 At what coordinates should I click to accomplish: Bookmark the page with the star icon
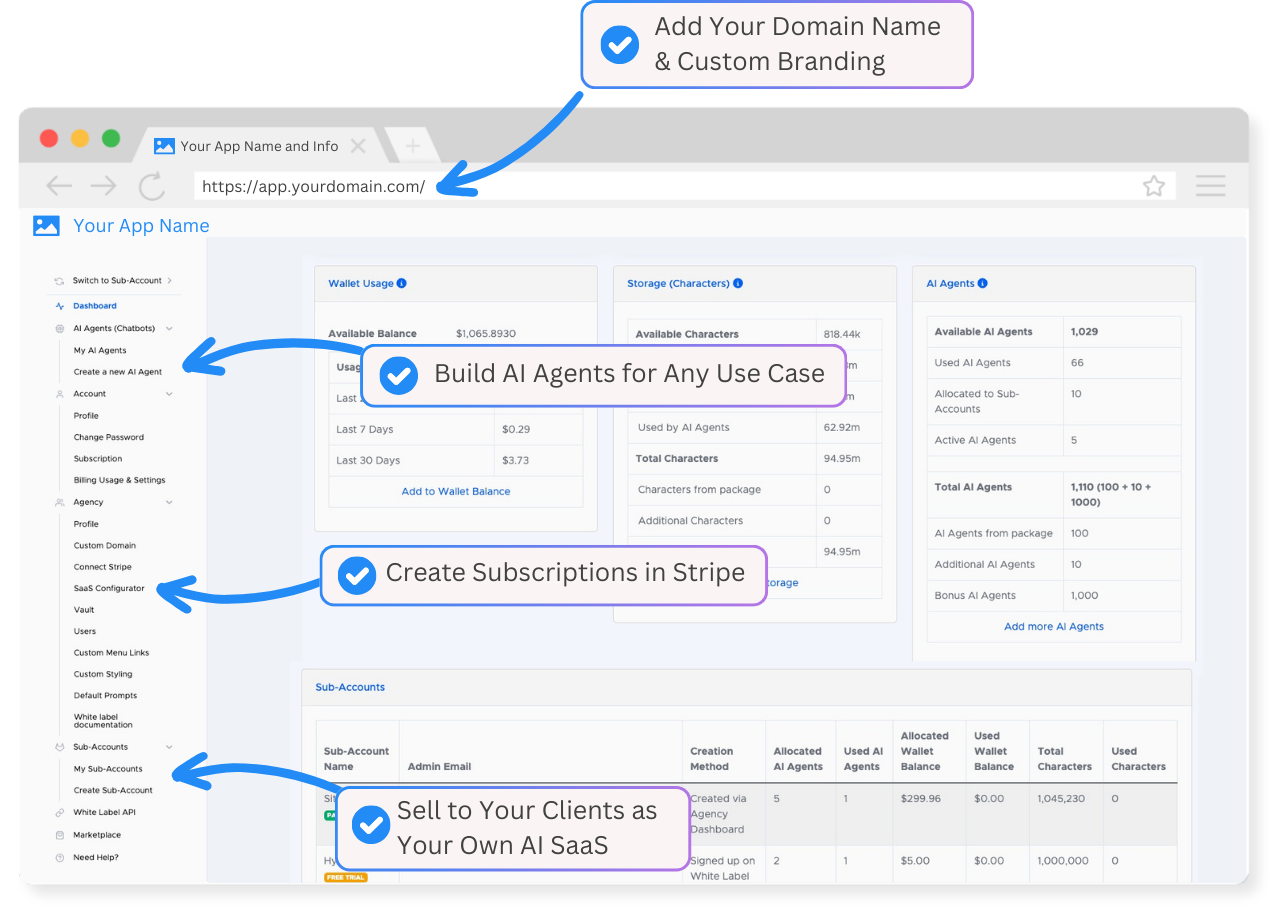point(1154,186)
